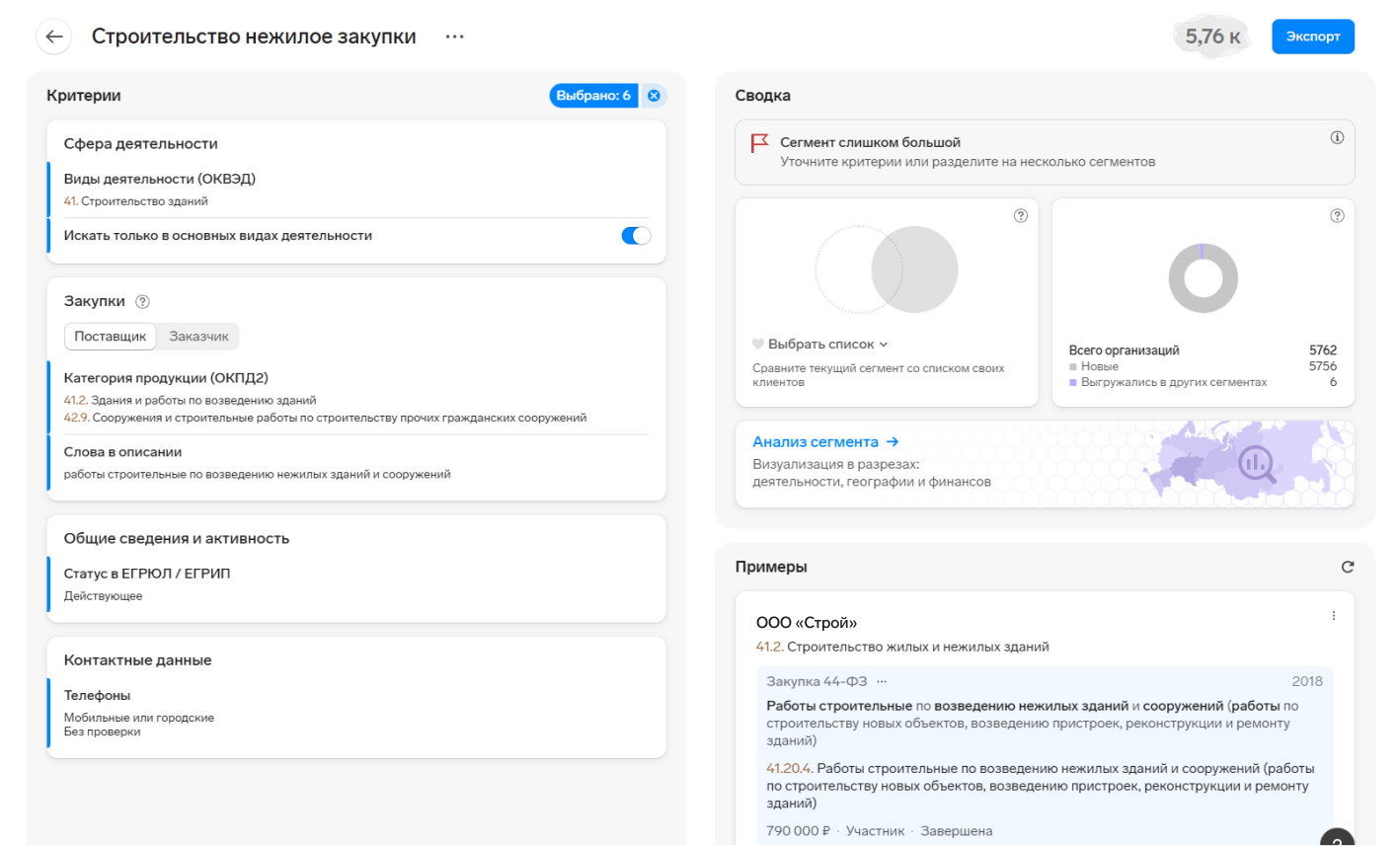1400x846 pixels.
Task: Click the Контактные данные heading
Action: click(138, 660)
